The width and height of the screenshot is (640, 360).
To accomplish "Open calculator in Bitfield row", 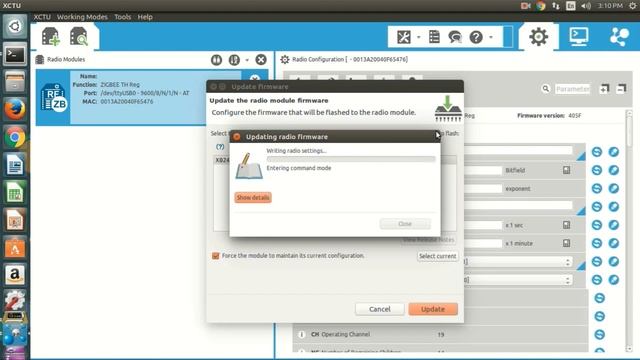I will coord(567,170).
